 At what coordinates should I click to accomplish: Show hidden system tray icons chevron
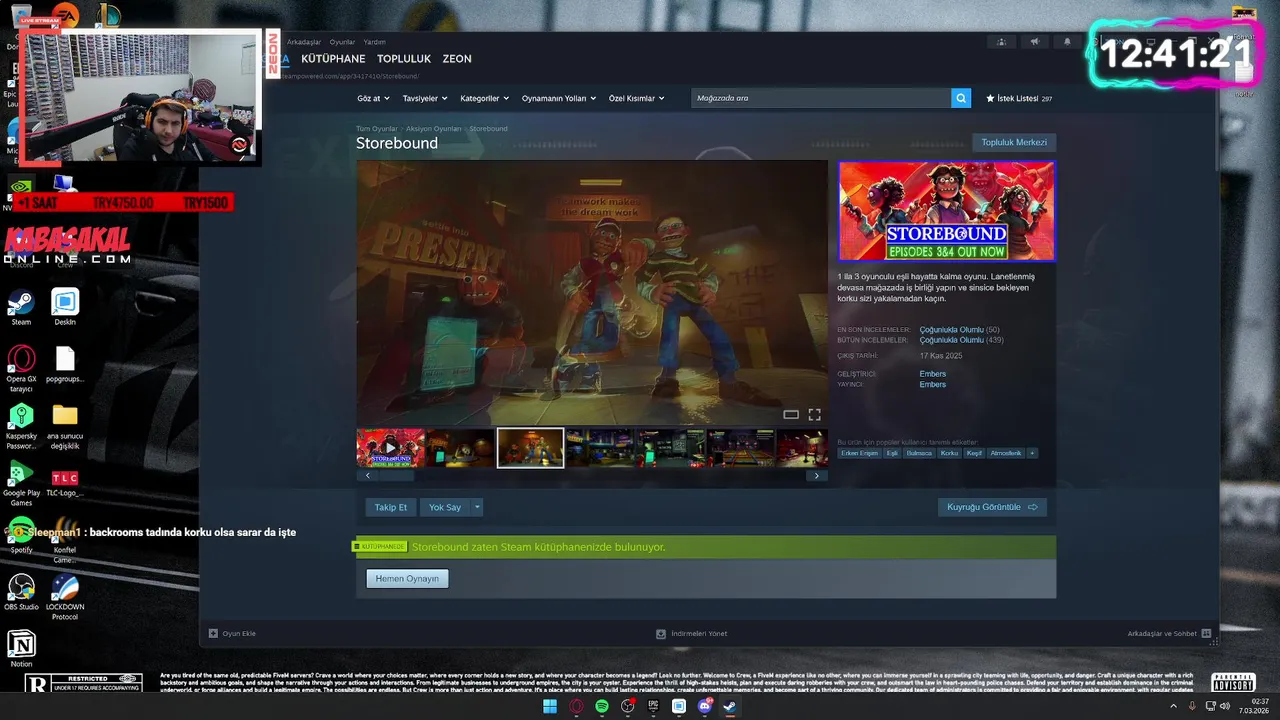(1174, 706)
